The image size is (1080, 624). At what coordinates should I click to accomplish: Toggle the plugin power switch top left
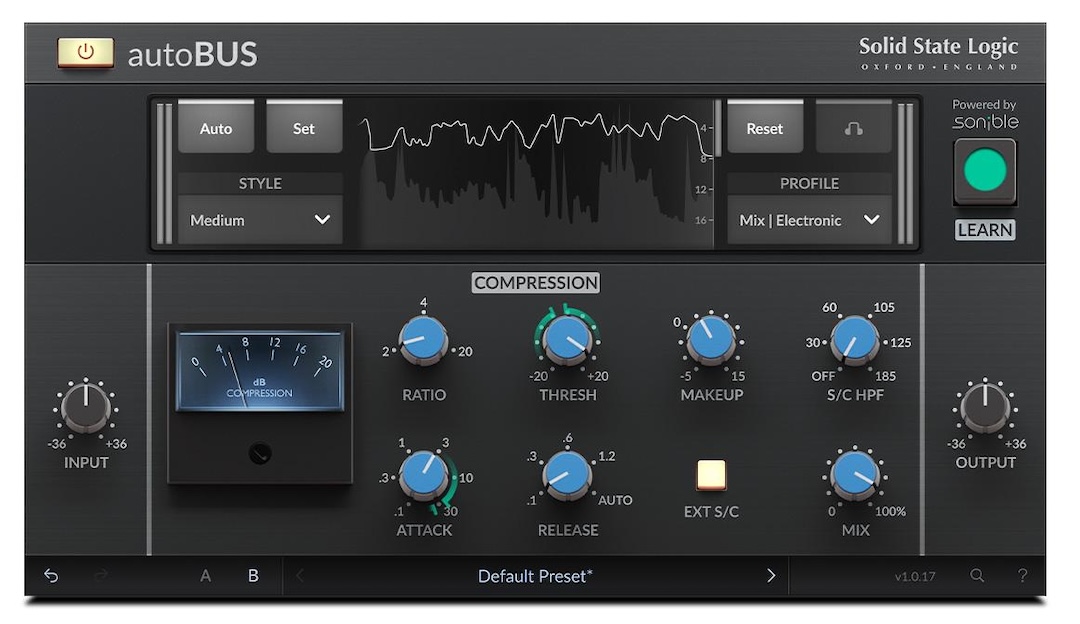86,53
